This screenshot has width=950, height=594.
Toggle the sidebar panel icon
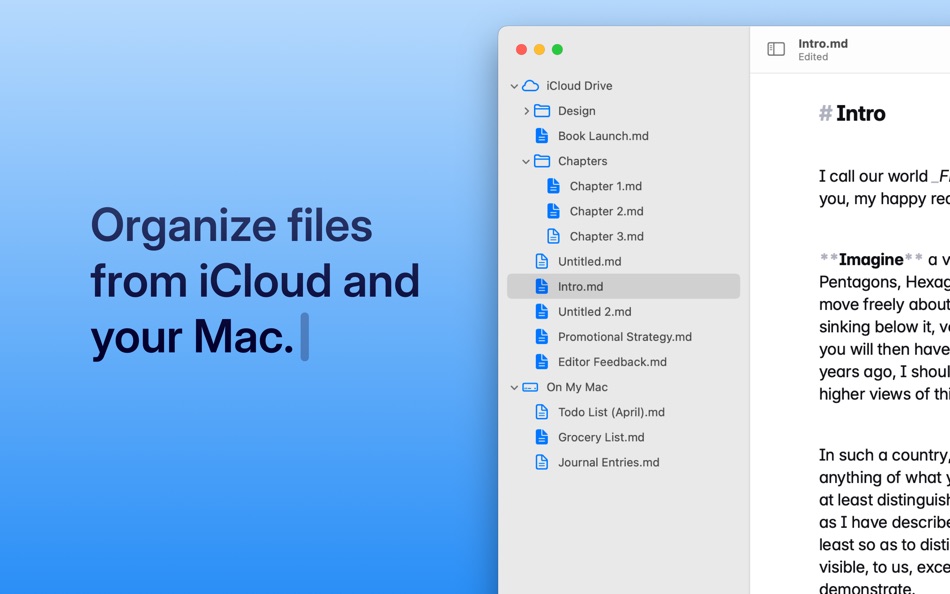[x=776, y=49]
